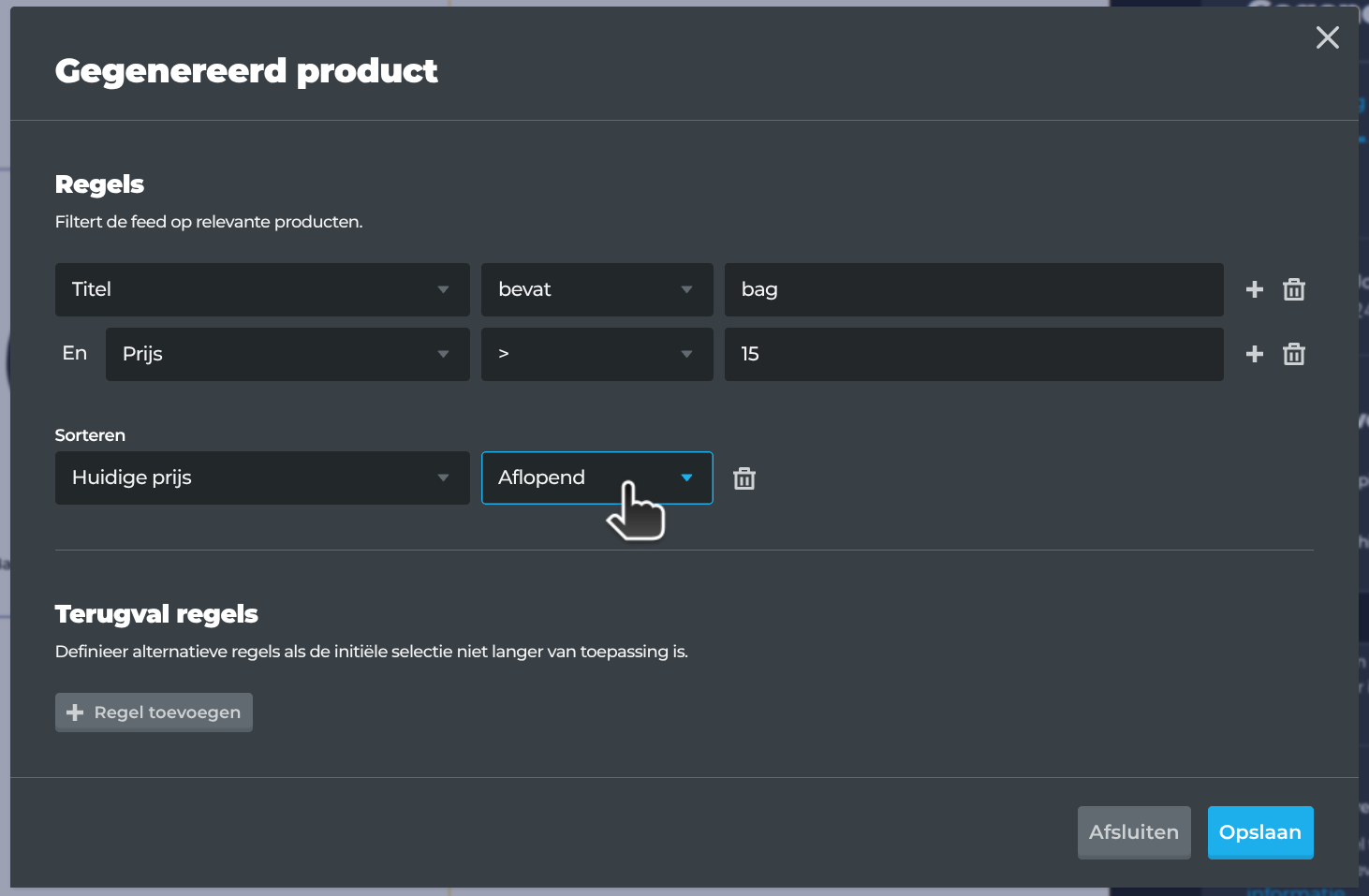
Task: Add a rule after the Titel row
Action: coord(1255,289)
